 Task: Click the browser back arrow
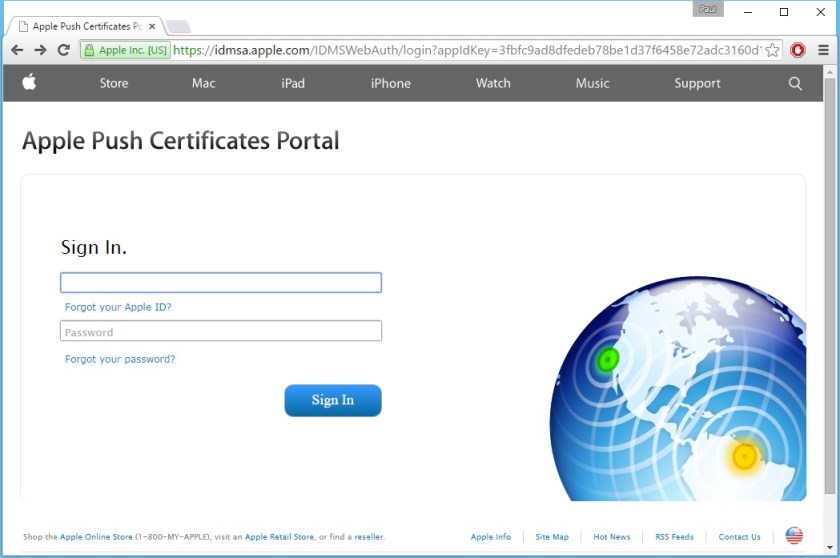tap(17, 50)
